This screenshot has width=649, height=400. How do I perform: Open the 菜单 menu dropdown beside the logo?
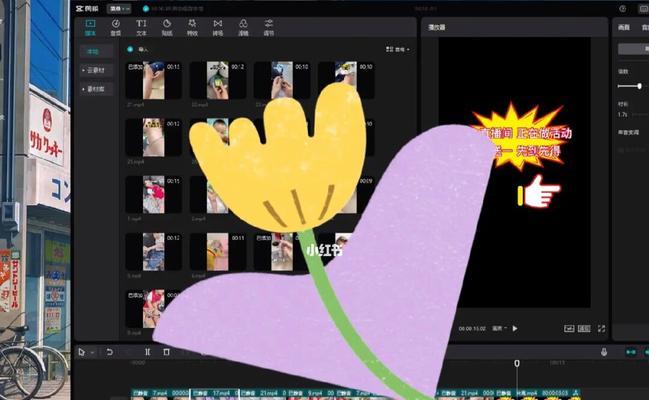tap(119, 9)
